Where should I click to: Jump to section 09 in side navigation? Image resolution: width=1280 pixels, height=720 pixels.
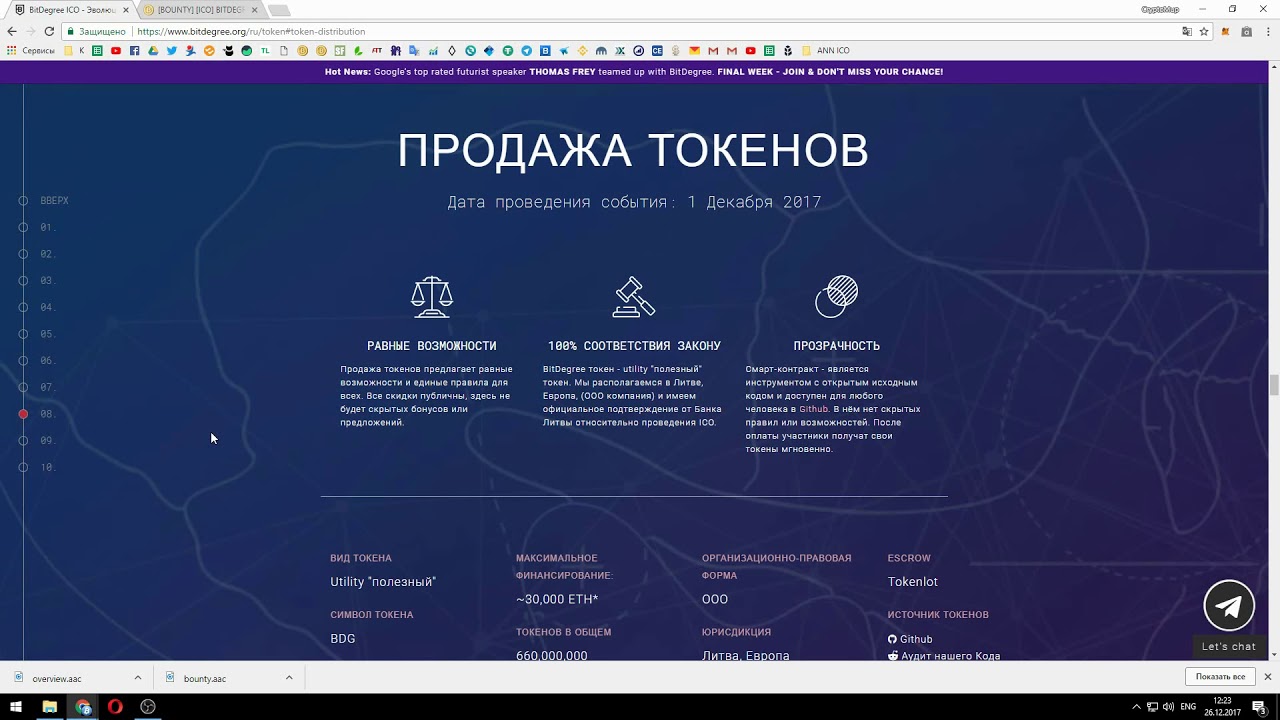pos(37,441)
